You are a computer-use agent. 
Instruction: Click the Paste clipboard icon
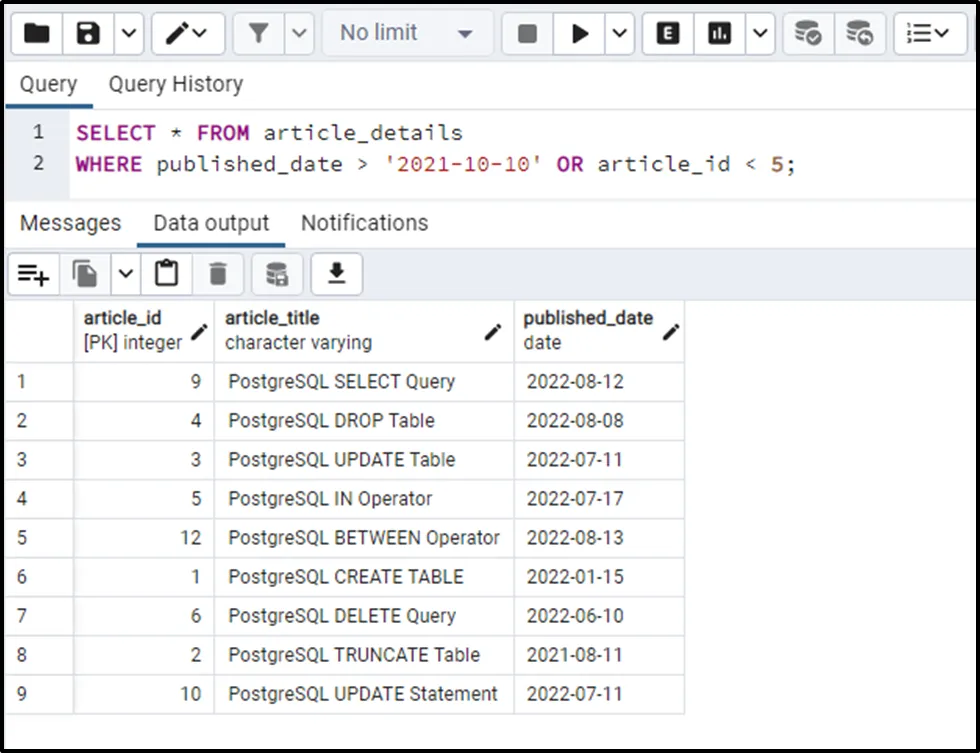[x=166, y=274]
